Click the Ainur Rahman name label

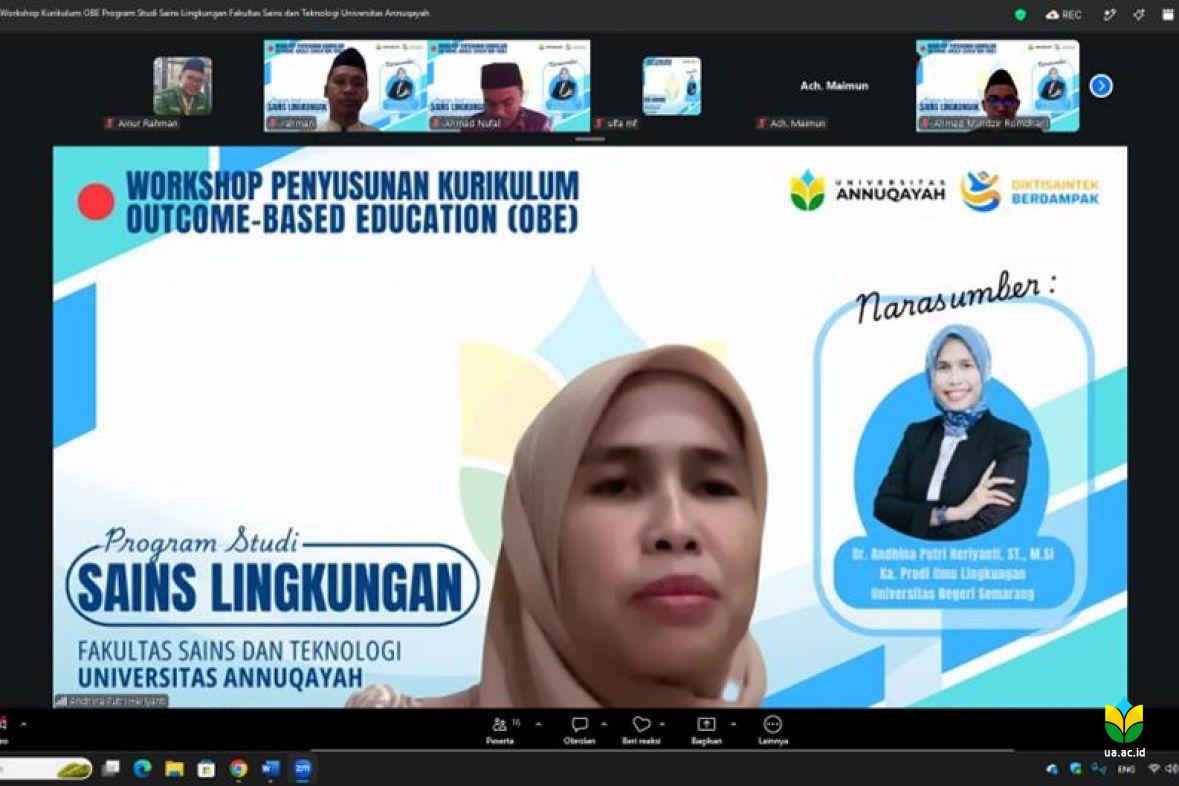[x=143, y=123]
